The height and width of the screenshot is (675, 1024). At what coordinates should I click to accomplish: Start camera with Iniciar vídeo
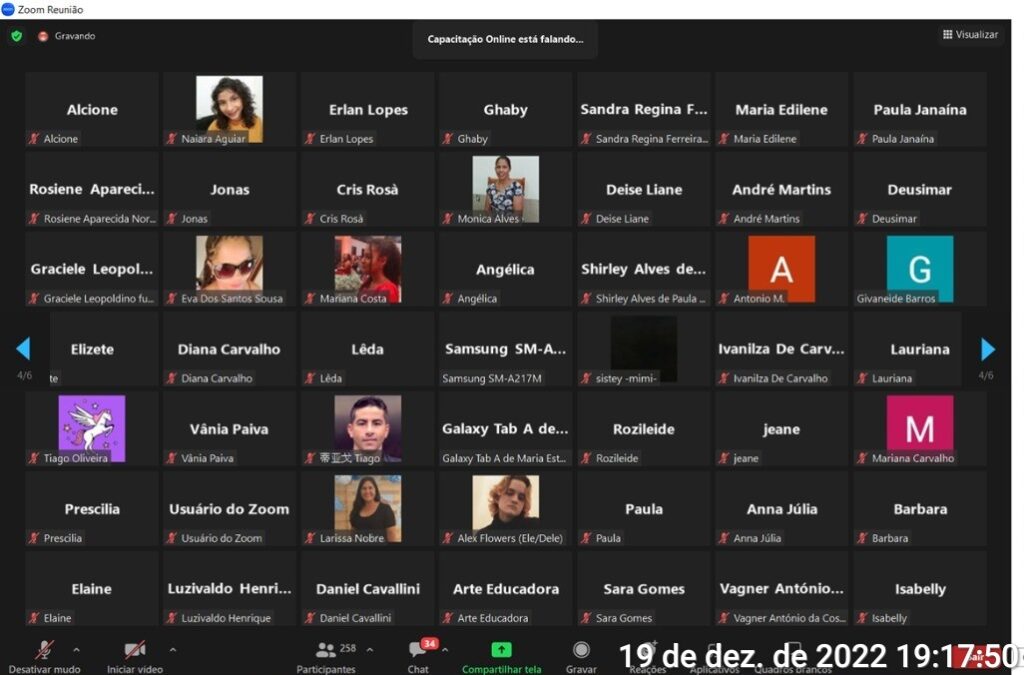[134, 650]
